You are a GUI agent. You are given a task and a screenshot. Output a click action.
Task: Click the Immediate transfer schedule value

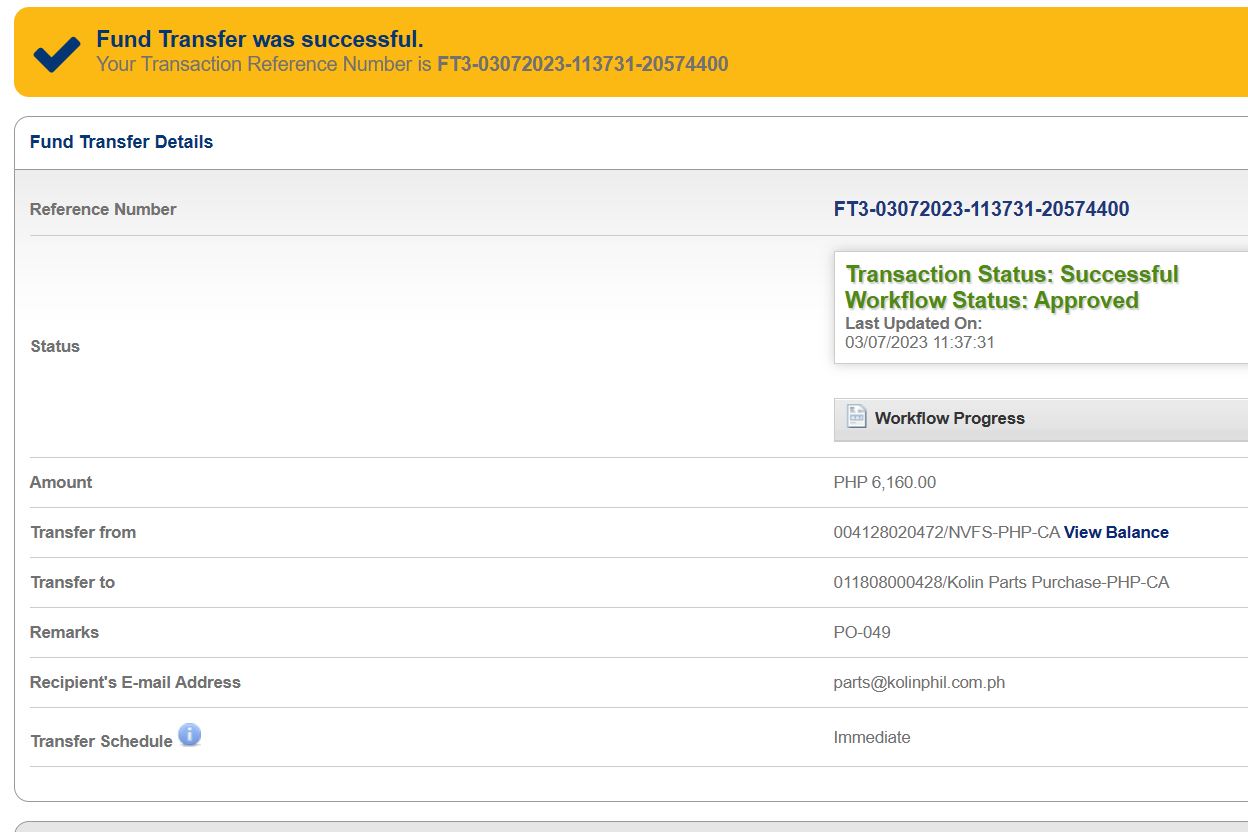pos(871,737)
